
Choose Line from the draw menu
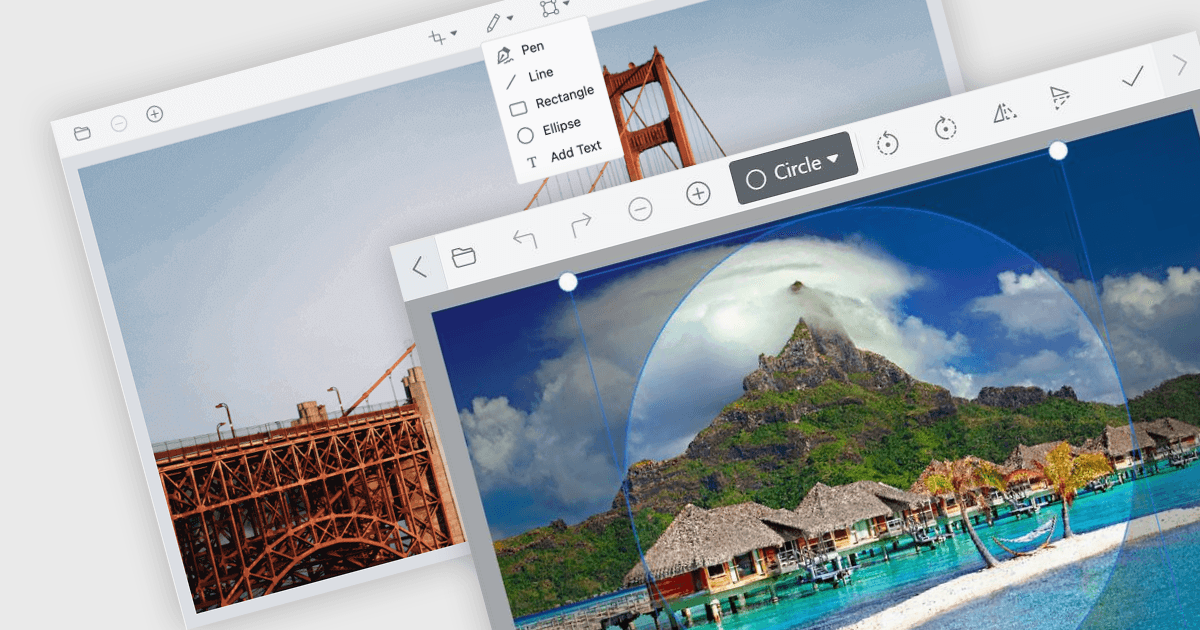pyautogui.click(x=528, y=77)
